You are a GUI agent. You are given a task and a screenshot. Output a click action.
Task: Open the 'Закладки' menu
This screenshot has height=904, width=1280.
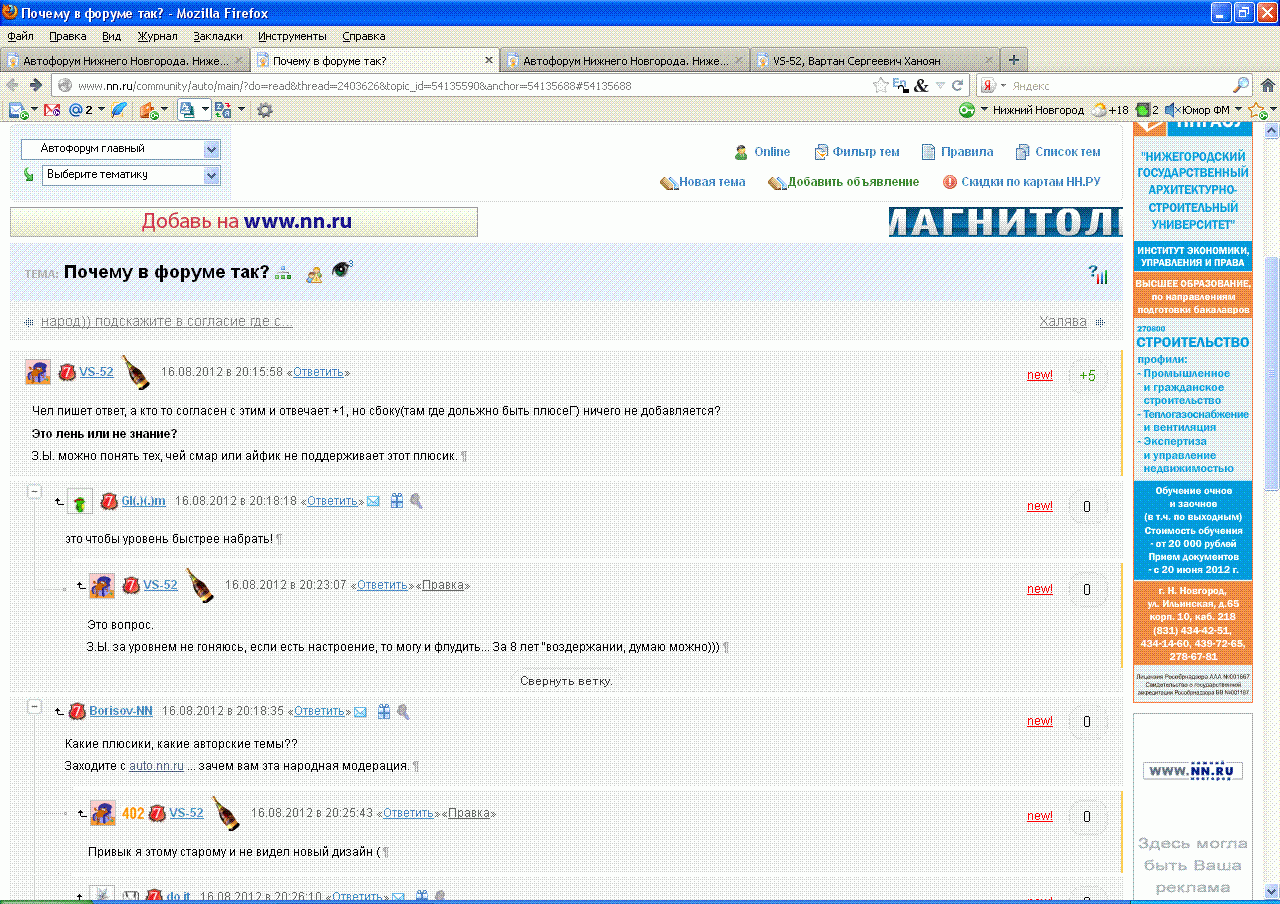[218, 36]
